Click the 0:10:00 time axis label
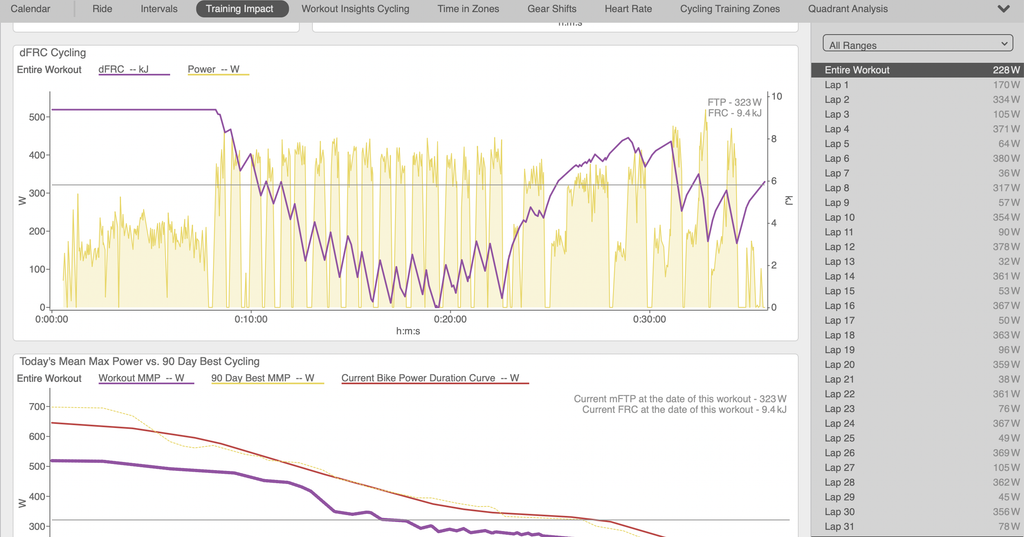The height and width of the screenshot is (537, 1024). pos(251,319)
